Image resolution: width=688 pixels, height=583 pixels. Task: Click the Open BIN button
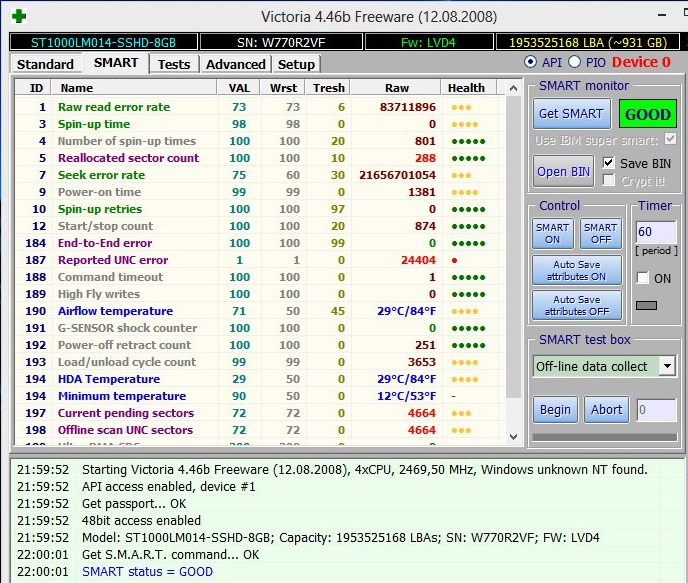(x=564, y=171)
